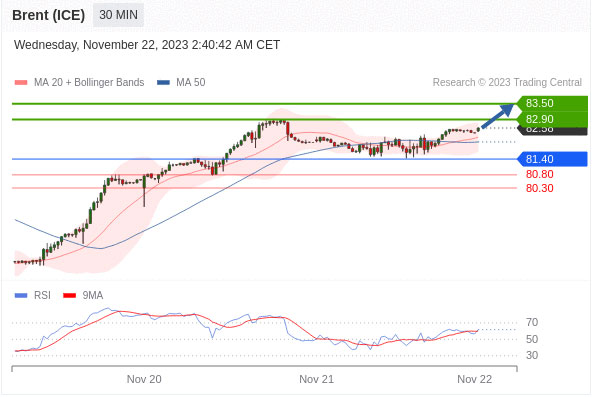Click the Research © 2023 Trading Central credit
Screen dimensions: 594x397
pyautogui.click(x=507, y=83)
